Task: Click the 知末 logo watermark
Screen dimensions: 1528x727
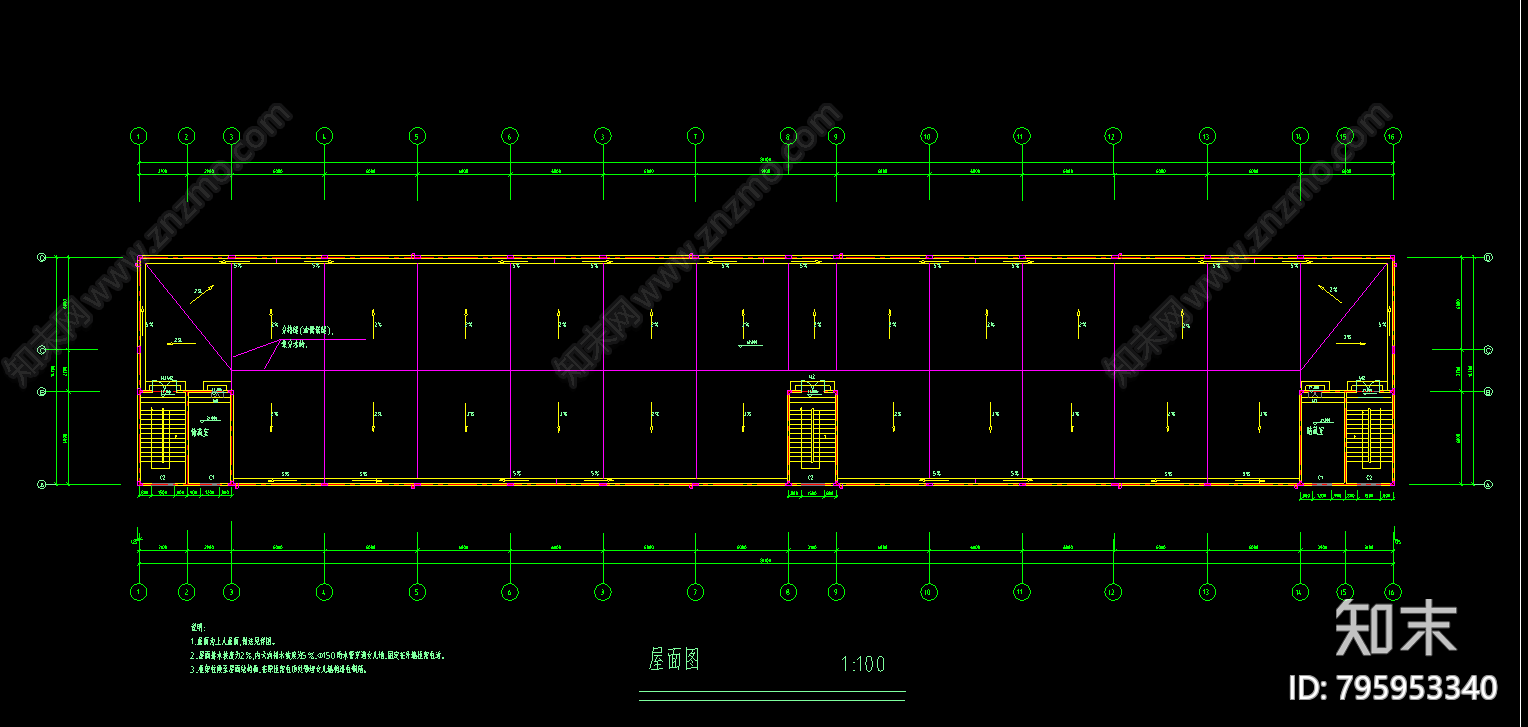Action: point(1397,627)
